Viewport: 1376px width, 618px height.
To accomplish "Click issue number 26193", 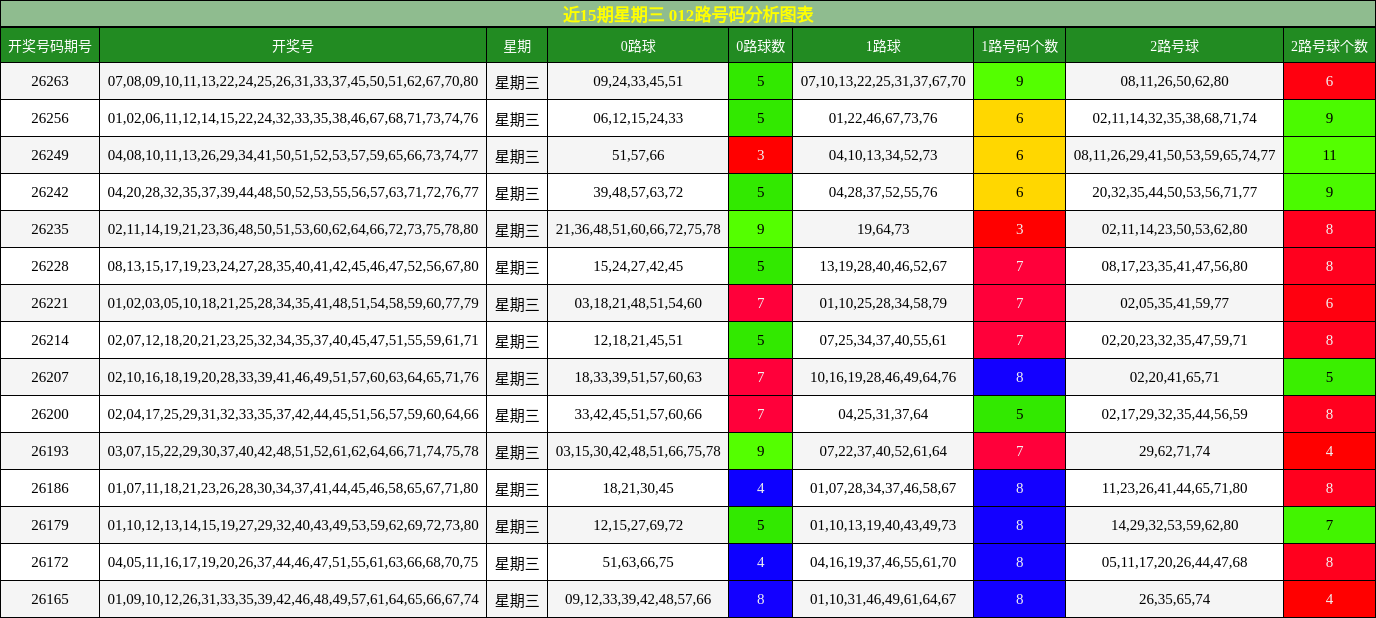I will click(50, 451).
